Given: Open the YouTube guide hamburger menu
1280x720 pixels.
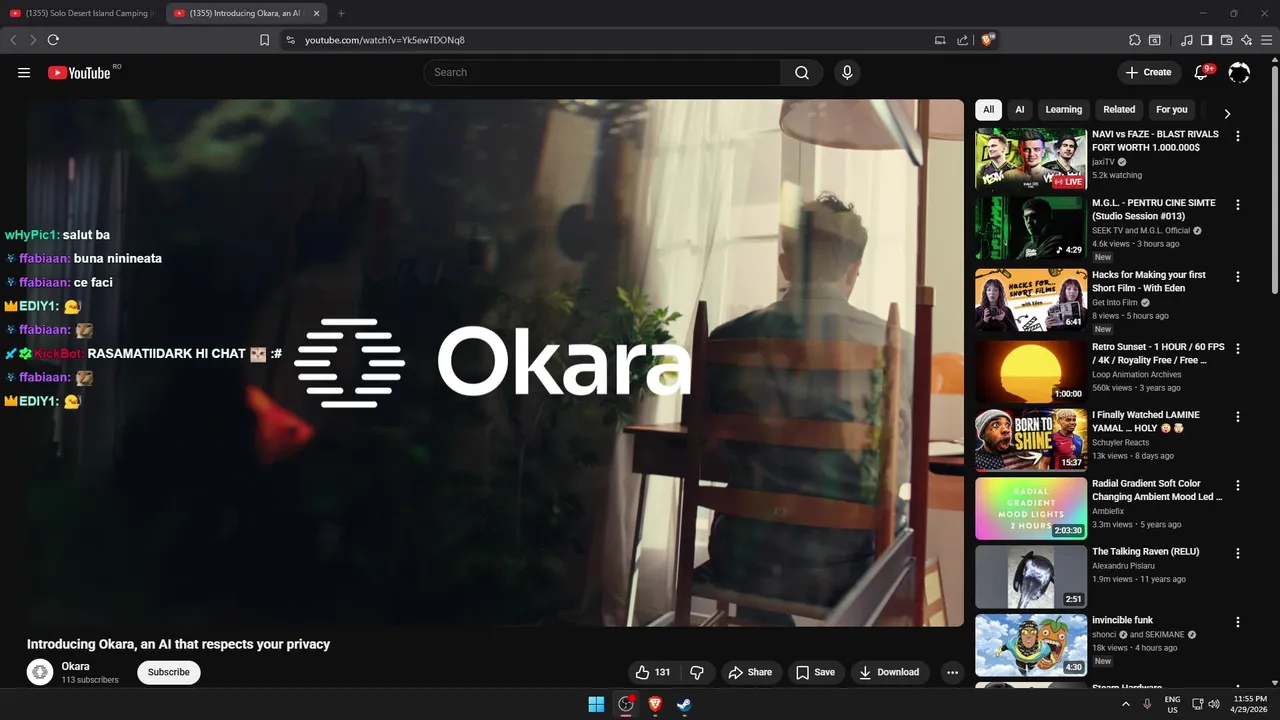Looking at the screenshot, I should 24,72.
